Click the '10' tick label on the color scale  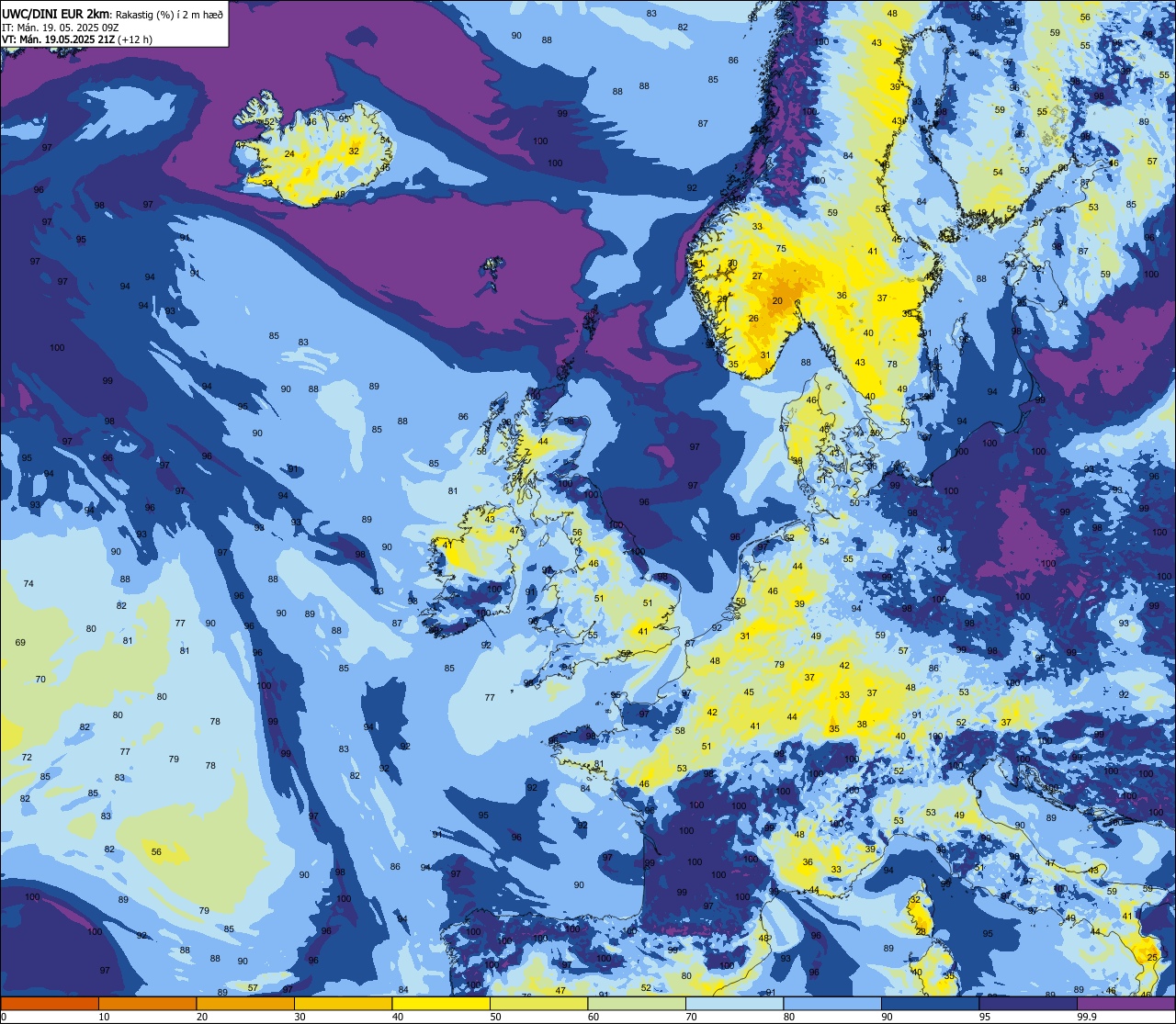[104, 1017]
